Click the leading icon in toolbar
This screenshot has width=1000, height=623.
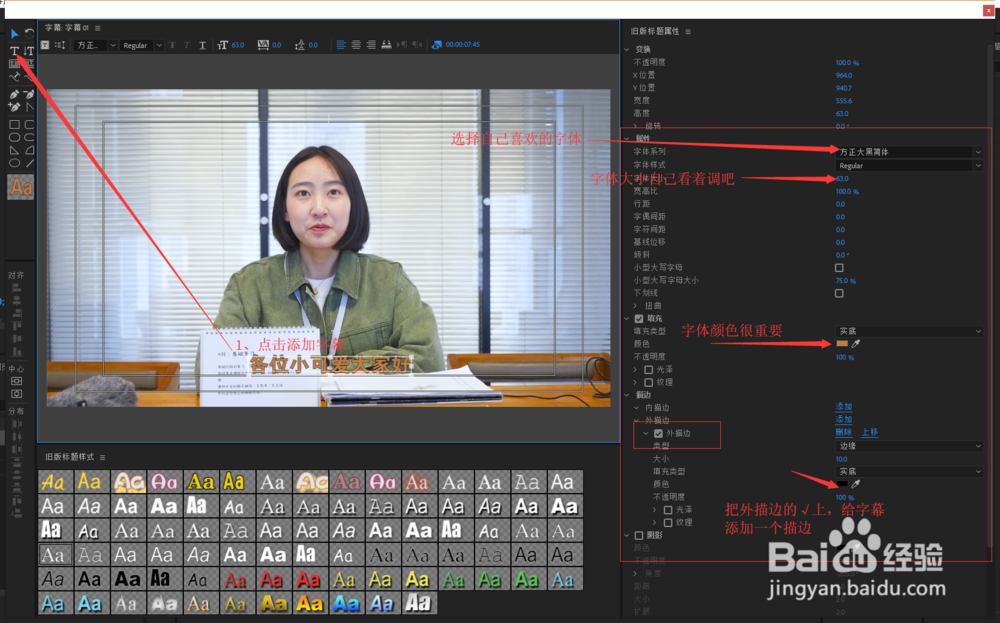(x=300, y=45)
